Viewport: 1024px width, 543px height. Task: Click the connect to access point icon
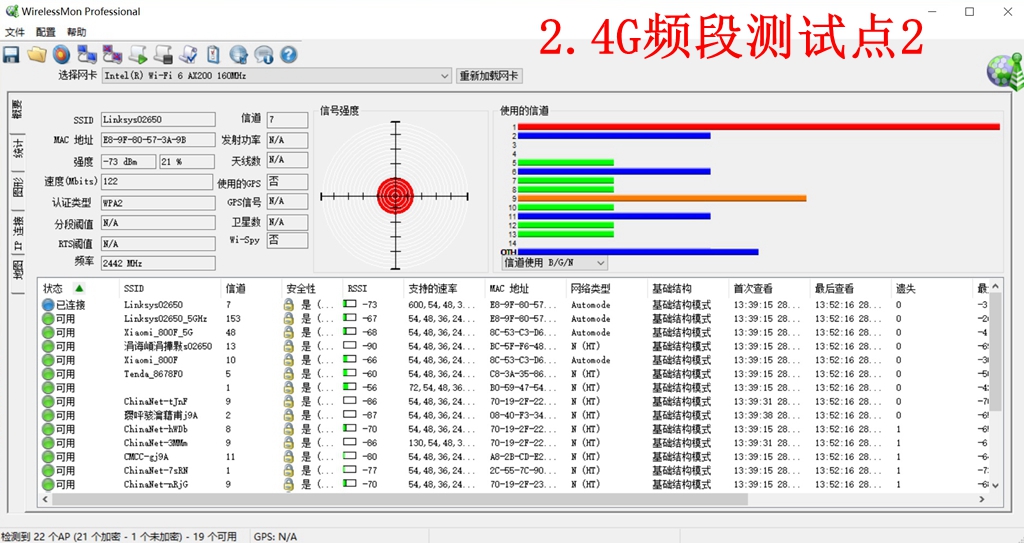click(x=87, y=55)
